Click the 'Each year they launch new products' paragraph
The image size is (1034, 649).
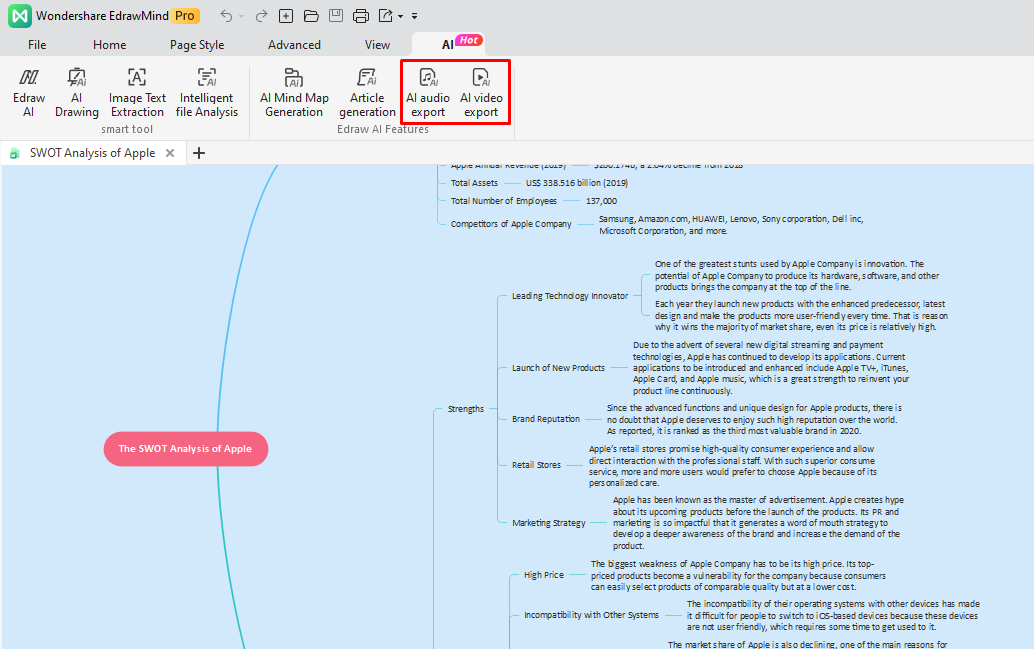tap(801, 315)
